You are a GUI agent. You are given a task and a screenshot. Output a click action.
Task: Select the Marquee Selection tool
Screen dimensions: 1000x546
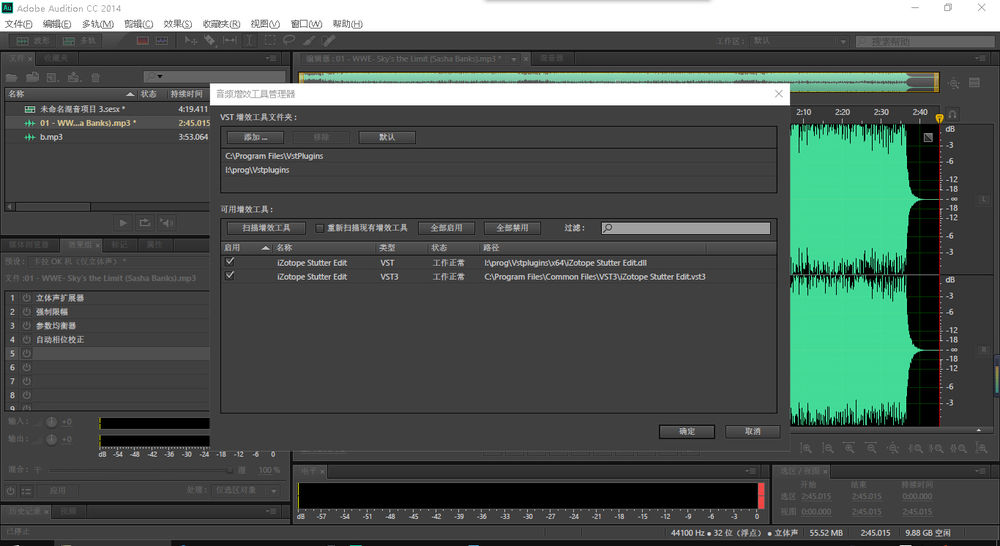(x=270, y=41)
